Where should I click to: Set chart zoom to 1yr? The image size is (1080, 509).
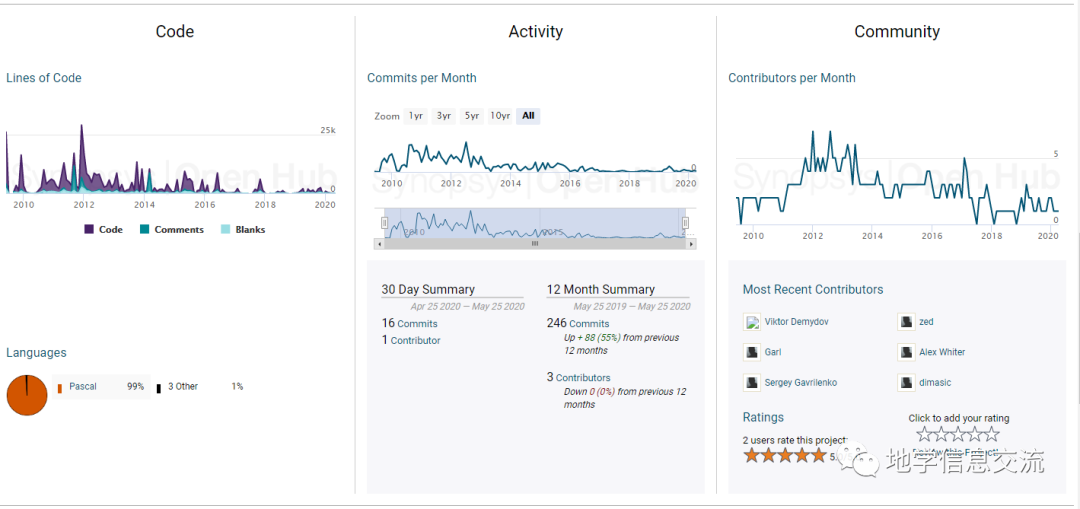coord(415,116)
